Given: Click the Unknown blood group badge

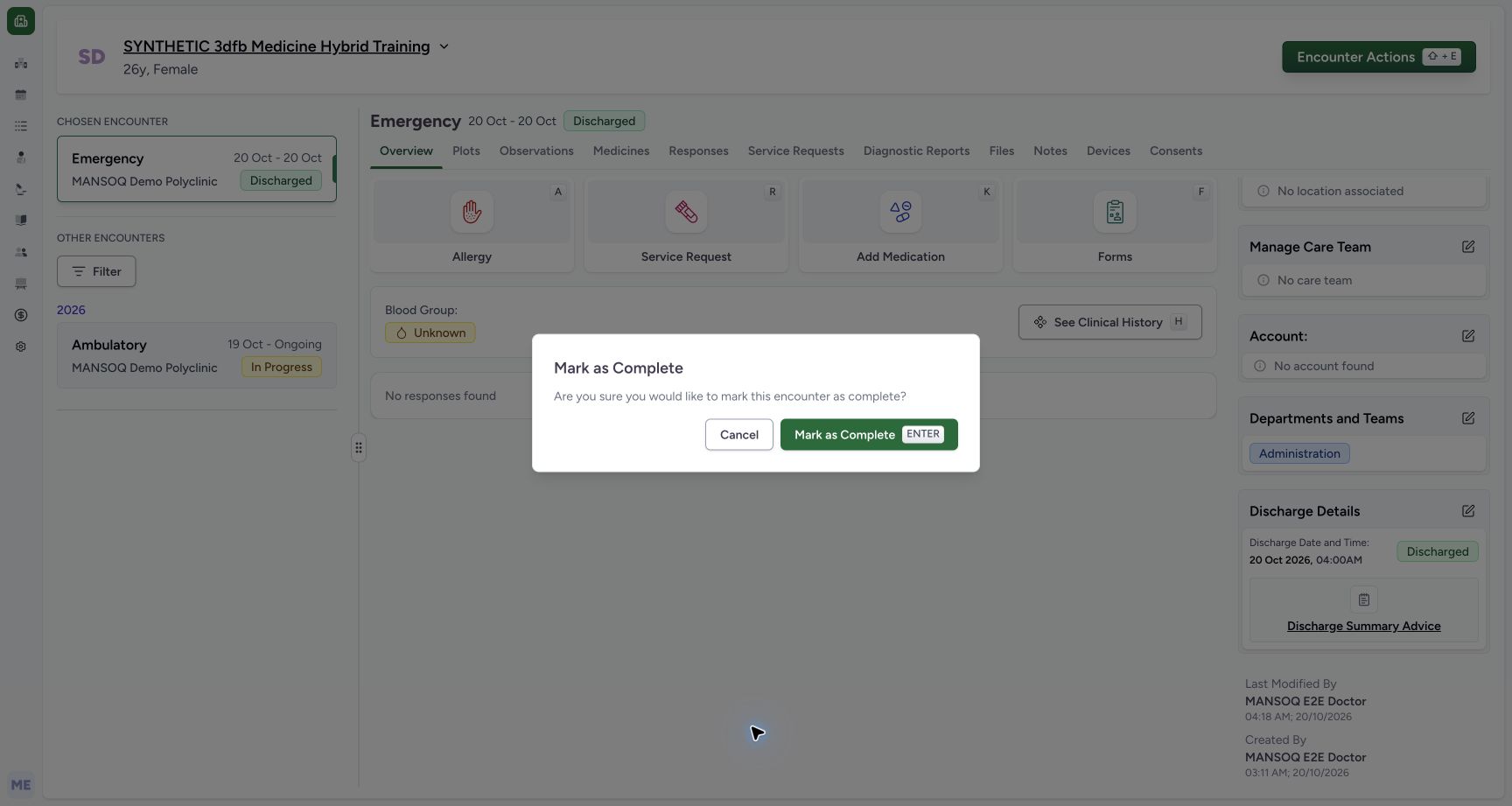Looking at the screenshot, I should [x=430, y=333].
